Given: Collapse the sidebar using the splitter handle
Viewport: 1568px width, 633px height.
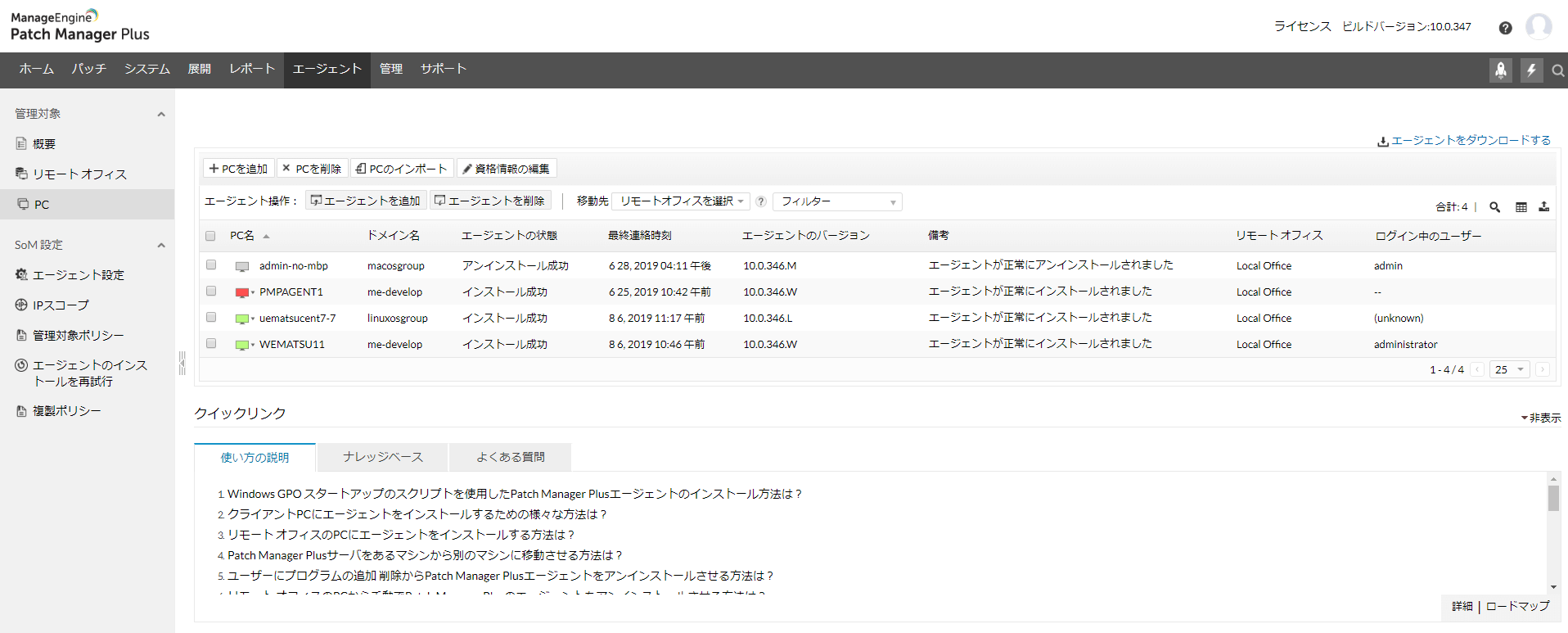Looking at the screenshot, I should click(182, 363).
